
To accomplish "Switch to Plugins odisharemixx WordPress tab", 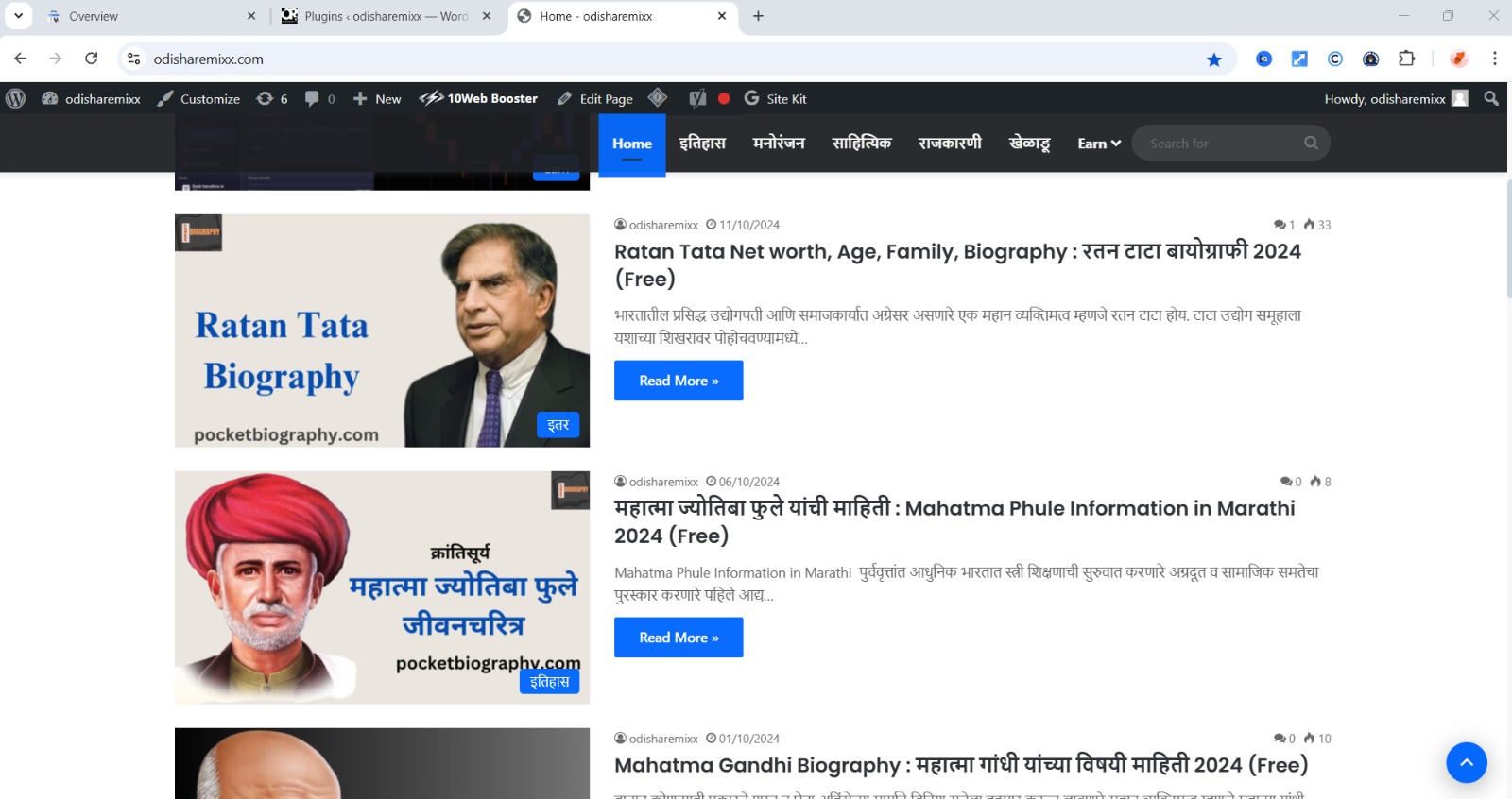I will 387,16.
